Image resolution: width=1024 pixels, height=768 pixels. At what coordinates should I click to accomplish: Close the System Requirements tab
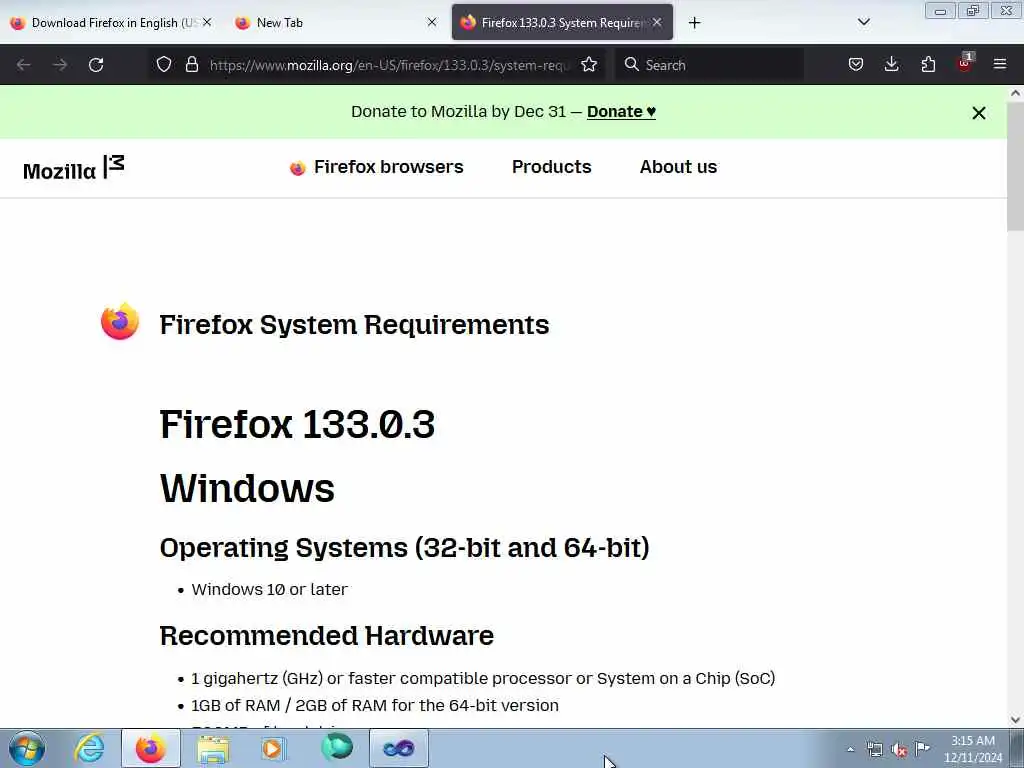coord(657,22)
